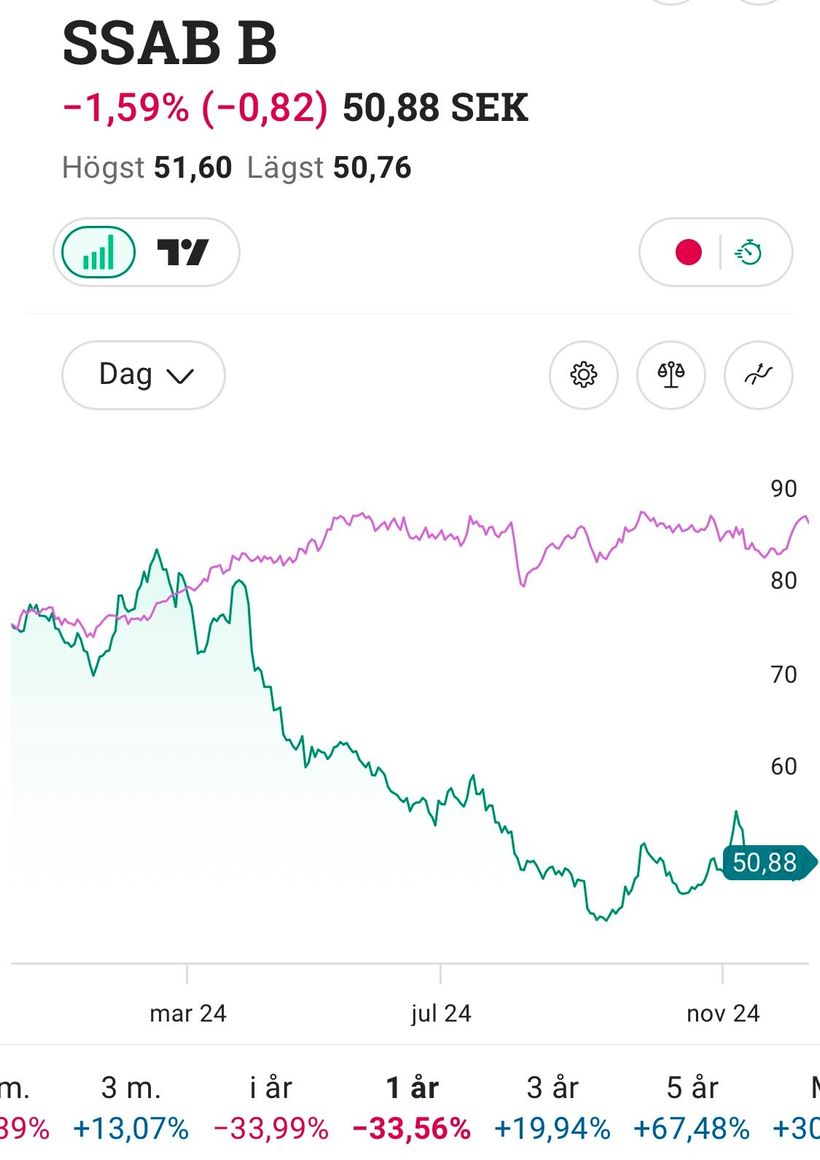Click the red record dot icon
The height and width of the screenshot is (1160, 820).
click(x=688, y=252)
